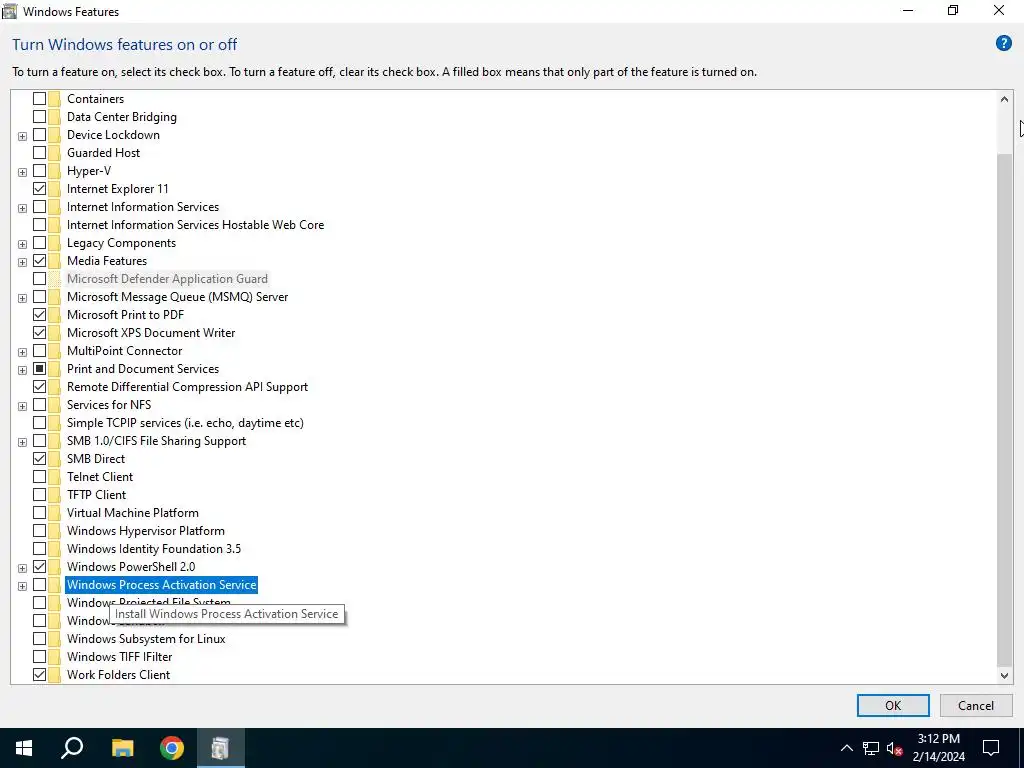1024x768 pixels.
Task: Enable the Containers checkbox
Action: click(39, 99)
